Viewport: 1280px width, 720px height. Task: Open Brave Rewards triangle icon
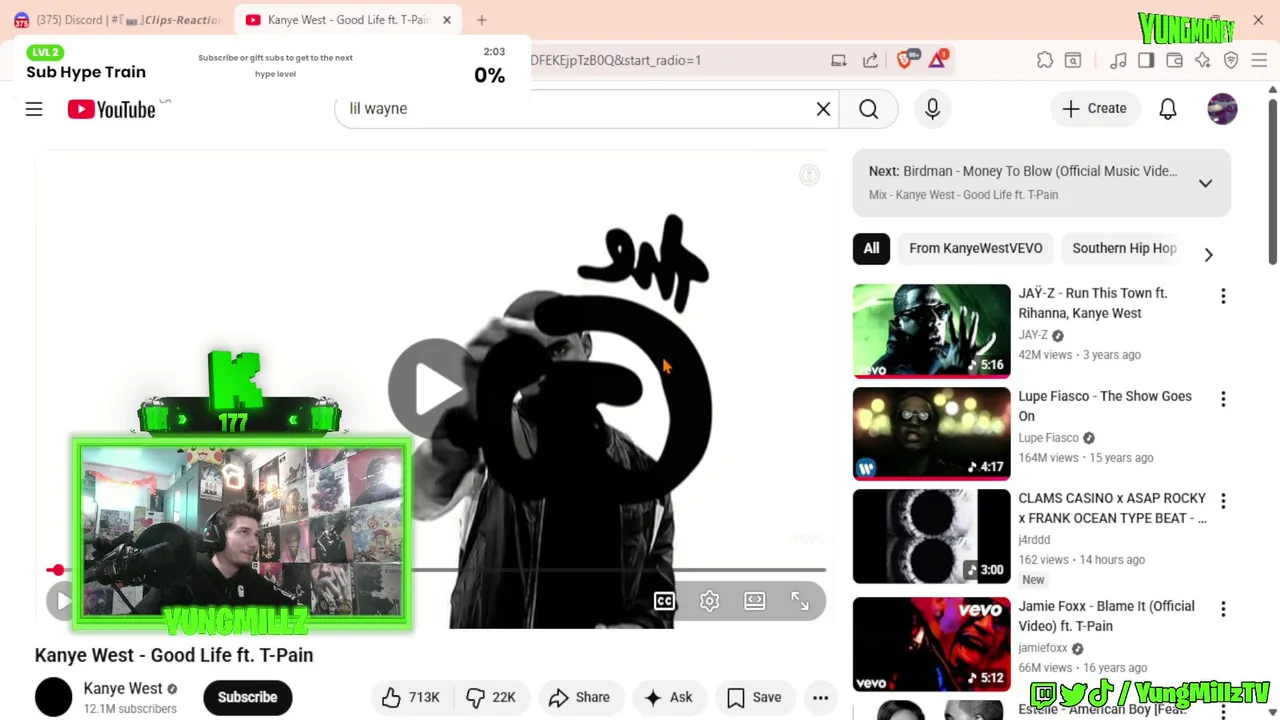[x=937, y=60]
